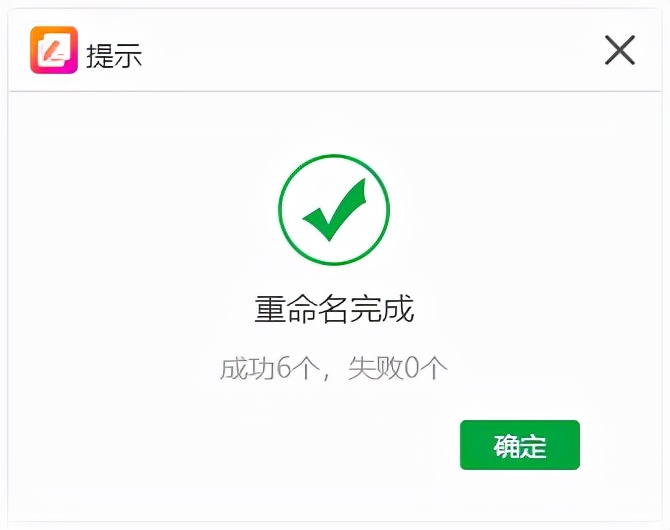The width and height of the screenshot is (670, 530).
Task: Click the 提示 title label
Action: pos(114,56)
